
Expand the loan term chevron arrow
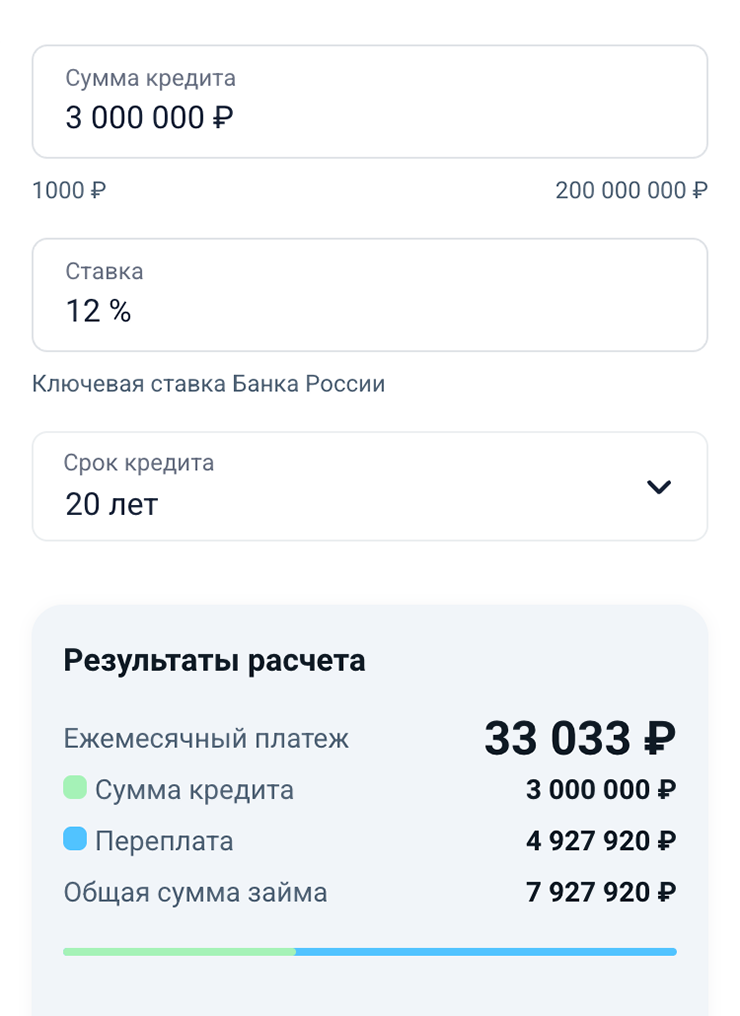[x=659, y=487]
